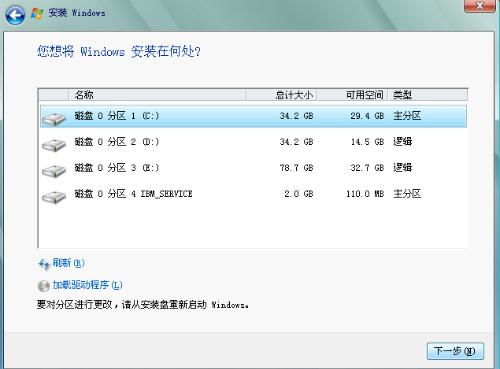This screenshot has width=500, height=369.
Task: Click the load driver disc icon
Action: (x=44, y=286)
